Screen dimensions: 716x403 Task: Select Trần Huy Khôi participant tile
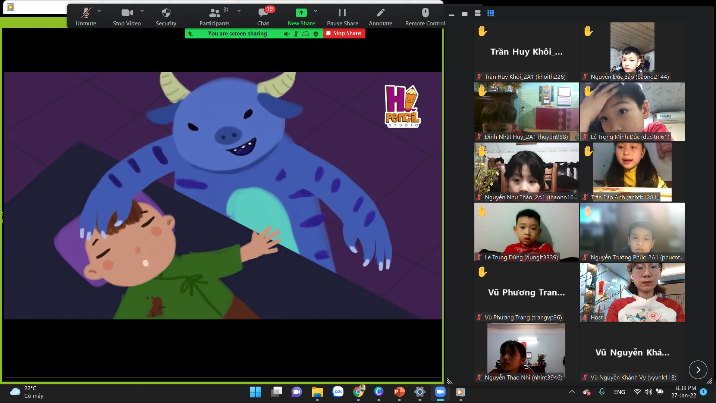[x=526, y=50]
